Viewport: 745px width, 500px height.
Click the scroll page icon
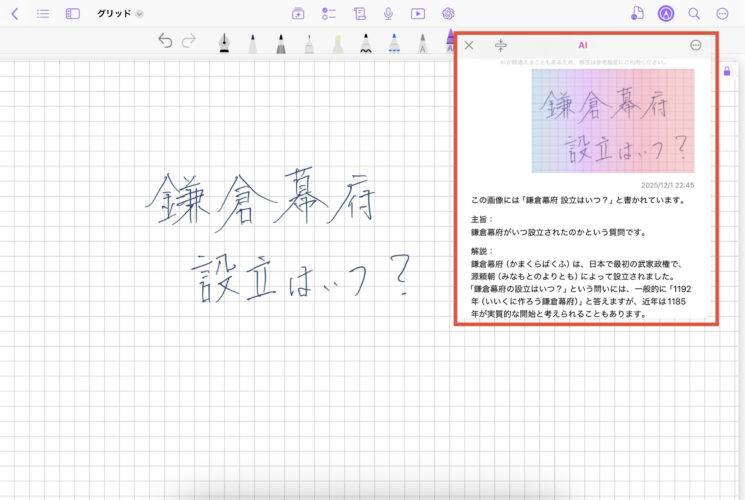360,14
